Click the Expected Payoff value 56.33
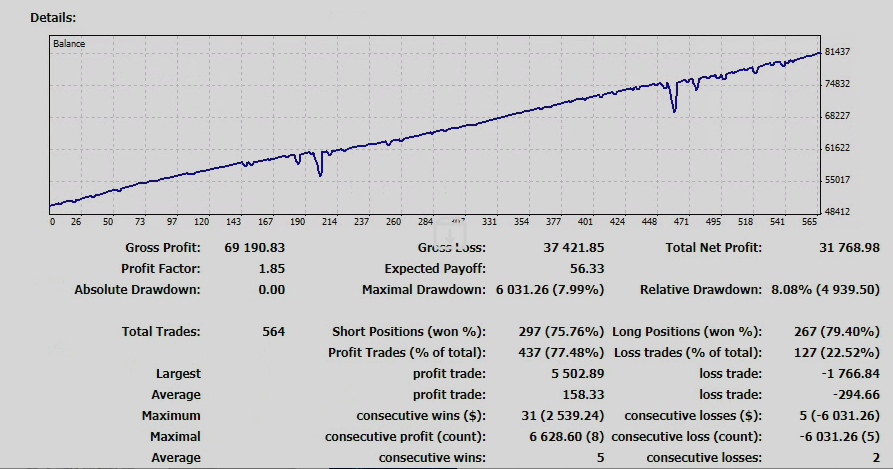The width and height of the screenshot is (893, 469). pyautogui.click(x=587, y=269)
